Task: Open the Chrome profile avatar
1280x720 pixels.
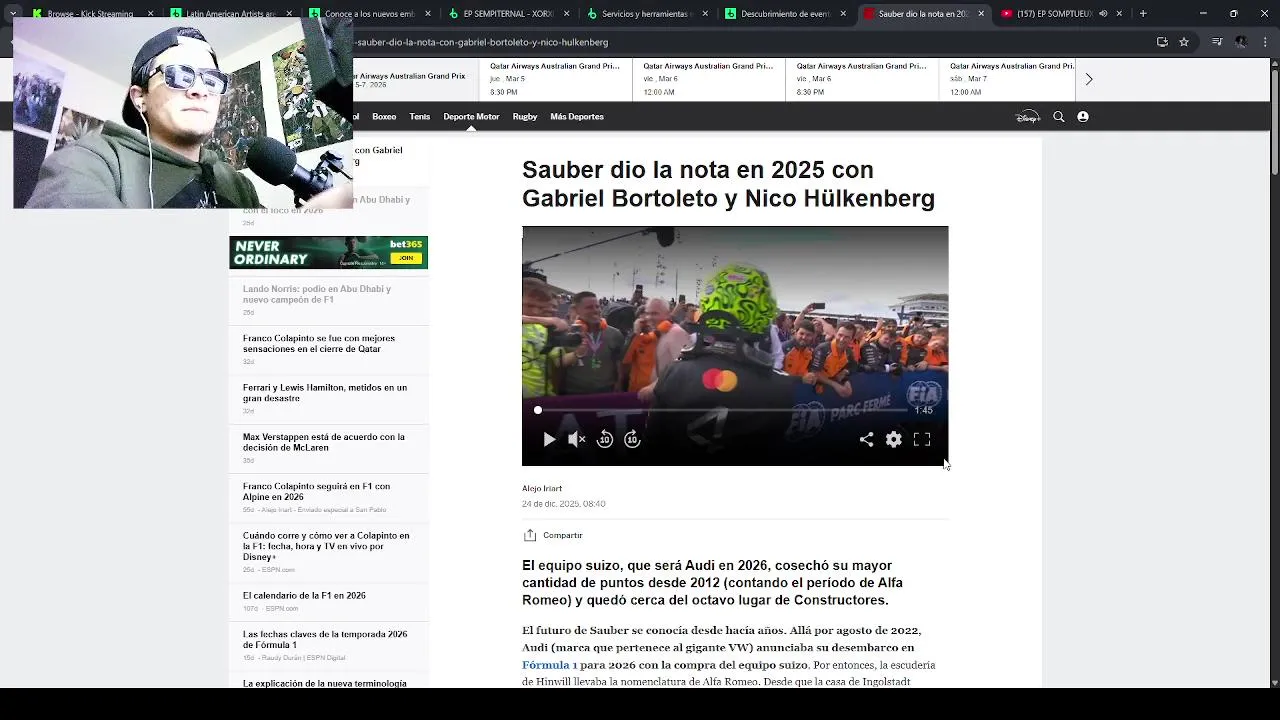Action: [x=1241, y=42]
